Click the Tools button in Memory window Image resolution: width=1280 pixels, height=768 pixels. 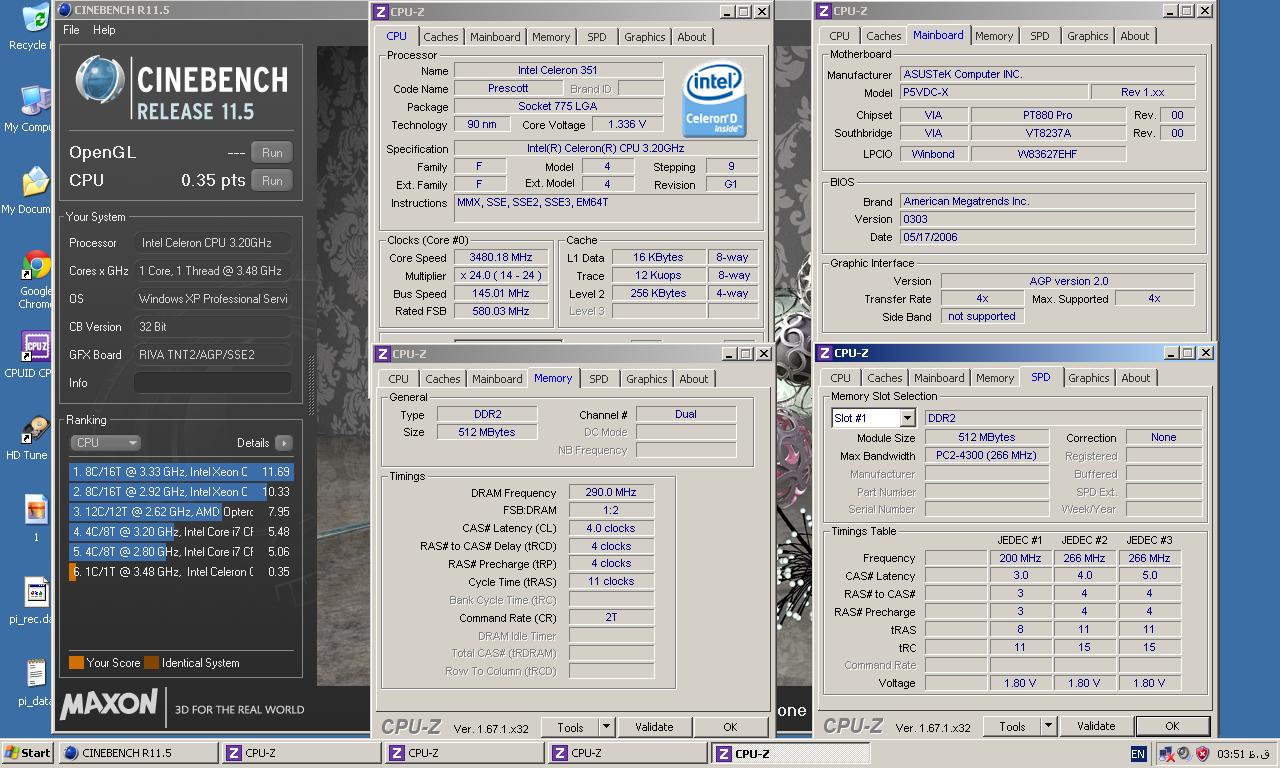(570, 727)
